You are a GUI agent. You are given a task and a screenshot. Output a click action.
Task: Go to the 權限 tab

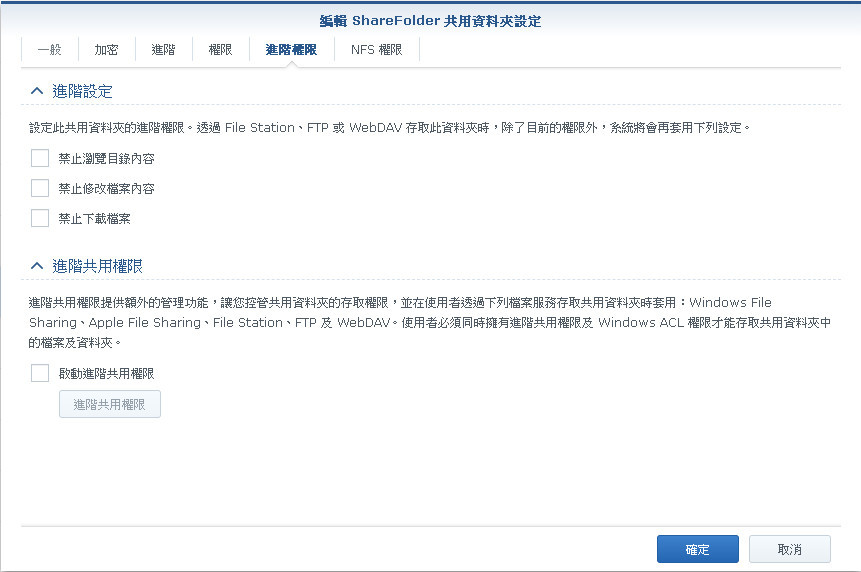click(221, 50)
